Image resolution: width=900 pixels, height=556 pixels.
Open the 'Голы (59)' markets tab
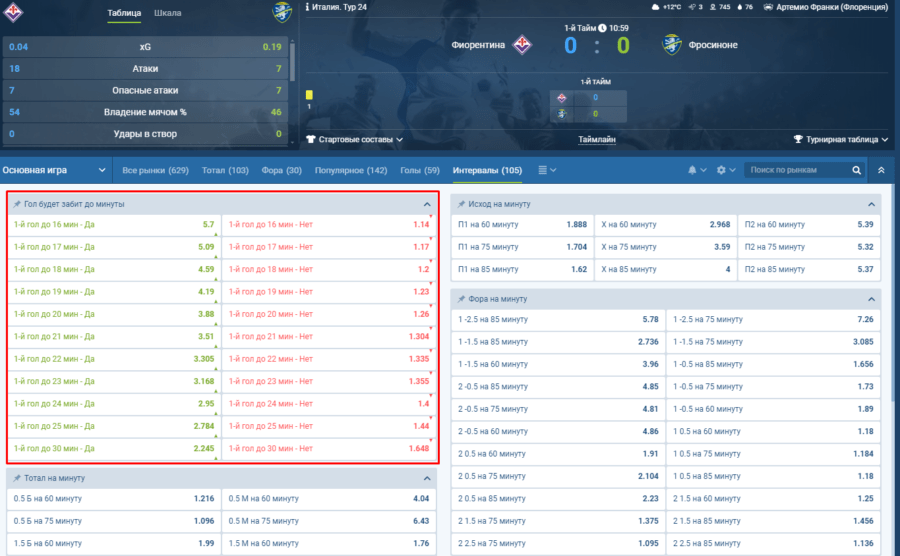(419, 170)
